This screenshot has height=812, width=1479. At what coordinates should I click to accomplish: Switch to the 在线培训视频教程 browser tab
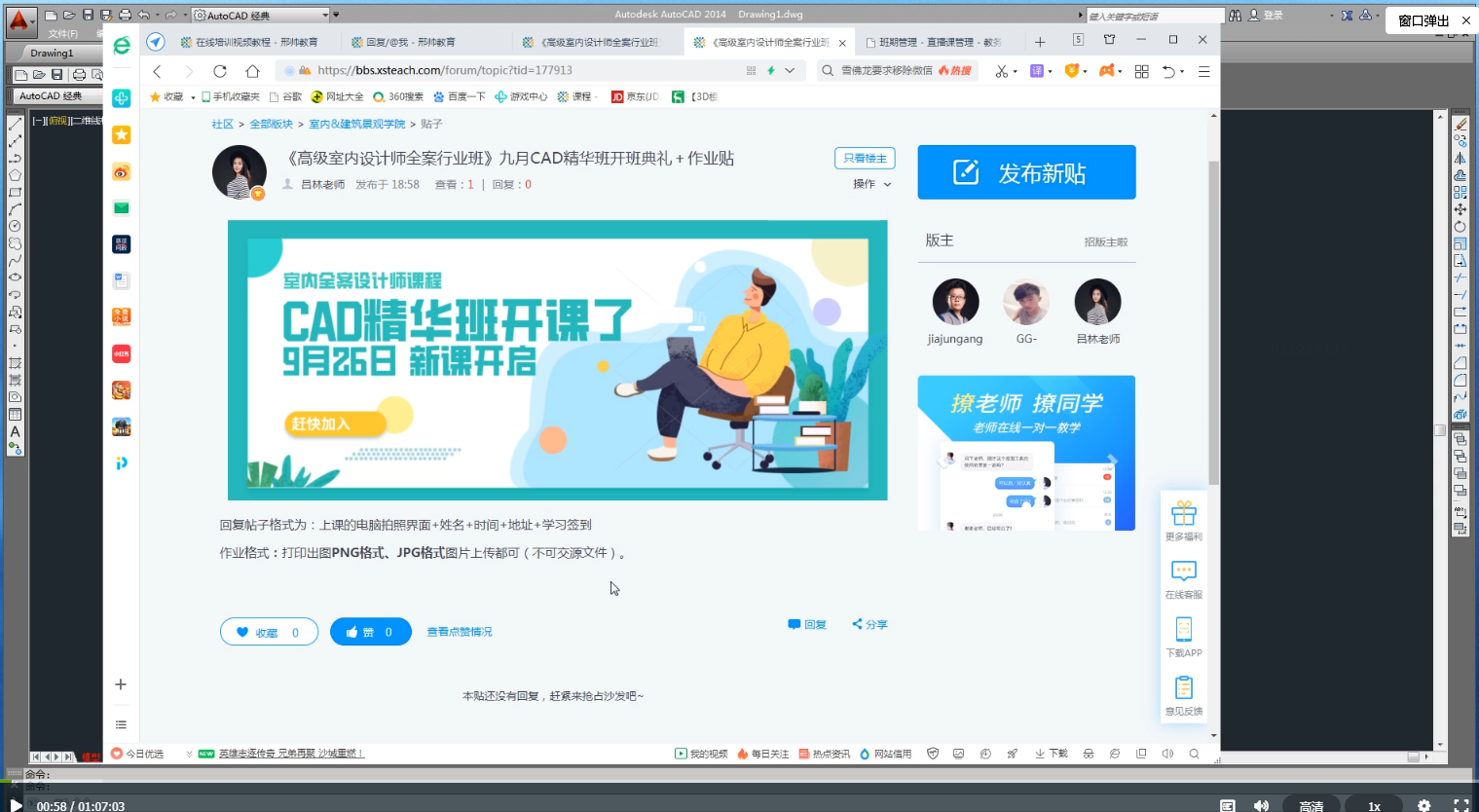[248, 43]
